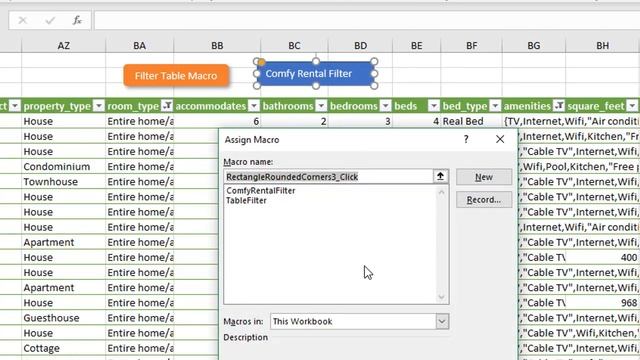Click the Assign Macro help question mark

click(x=466, y=140)
